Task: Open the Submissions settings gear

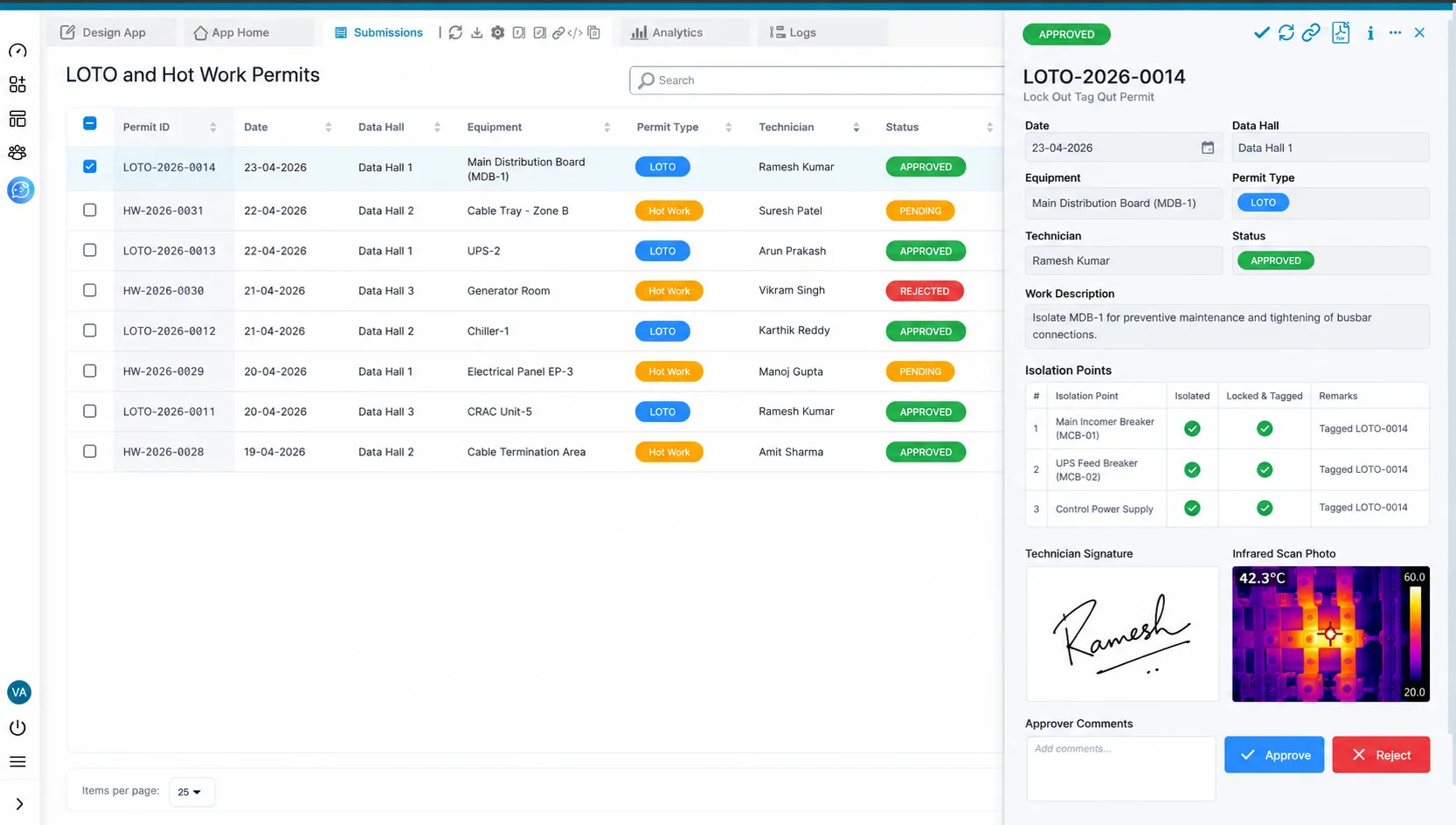Action: coord(497,32)
